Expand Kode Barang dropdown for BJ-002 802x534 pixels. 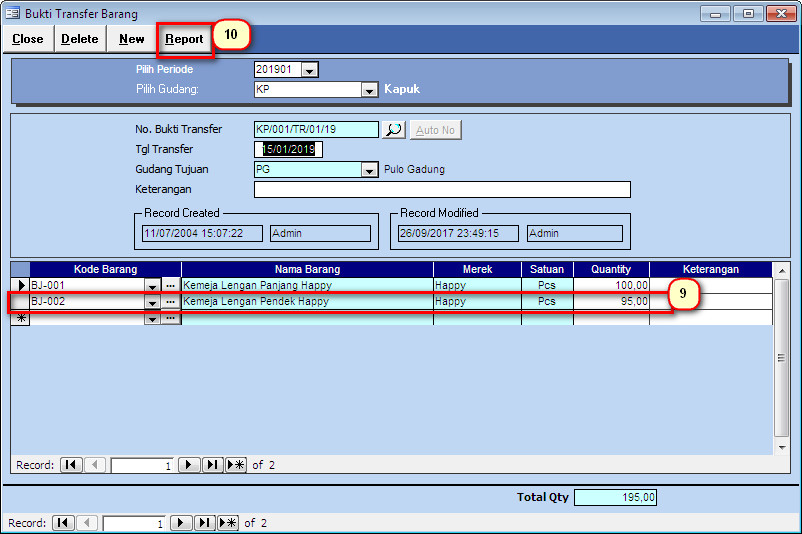pos(152,302)
